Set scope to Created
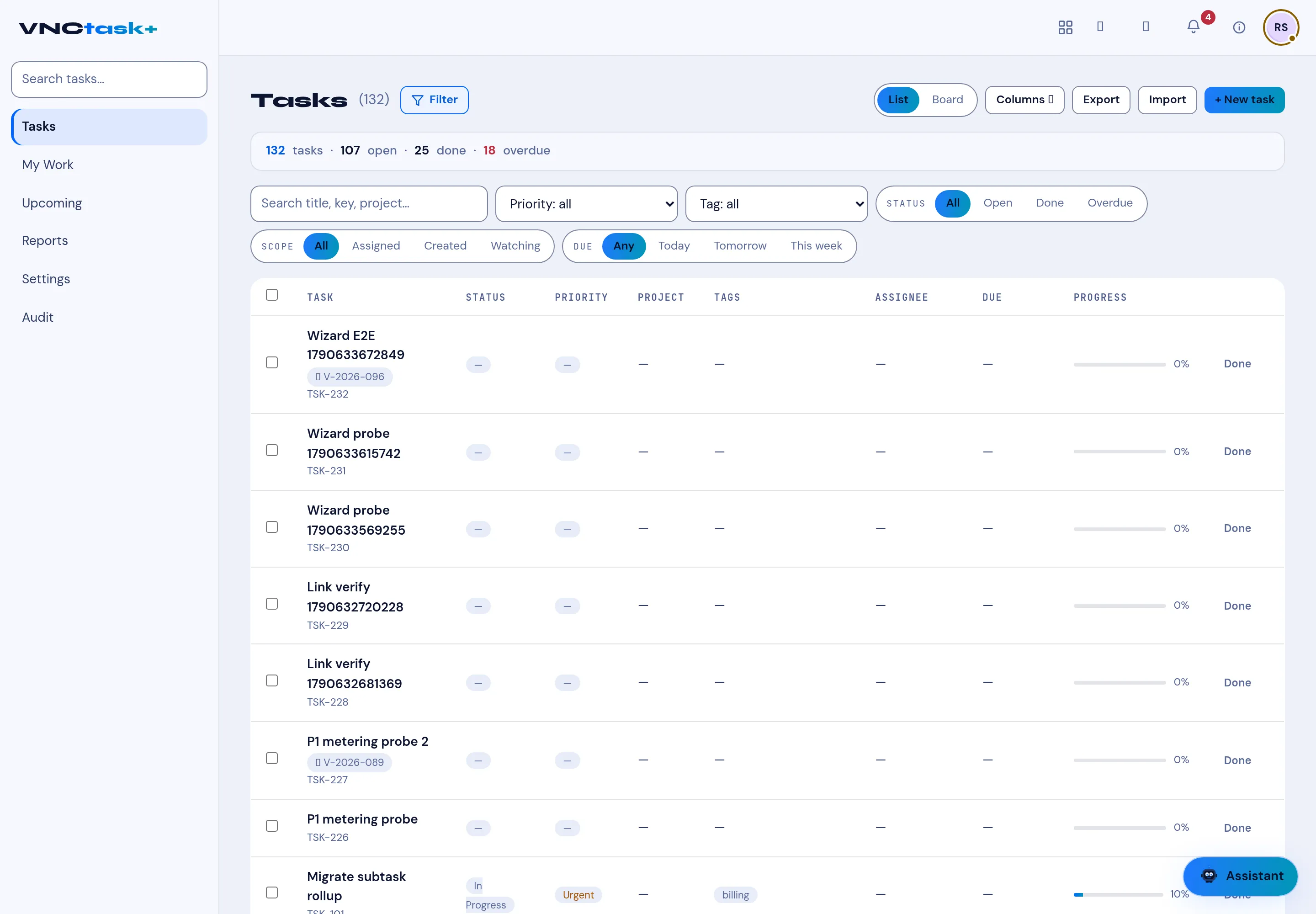The width and height of the screenshot is (1316, 914). click(445, 246)
